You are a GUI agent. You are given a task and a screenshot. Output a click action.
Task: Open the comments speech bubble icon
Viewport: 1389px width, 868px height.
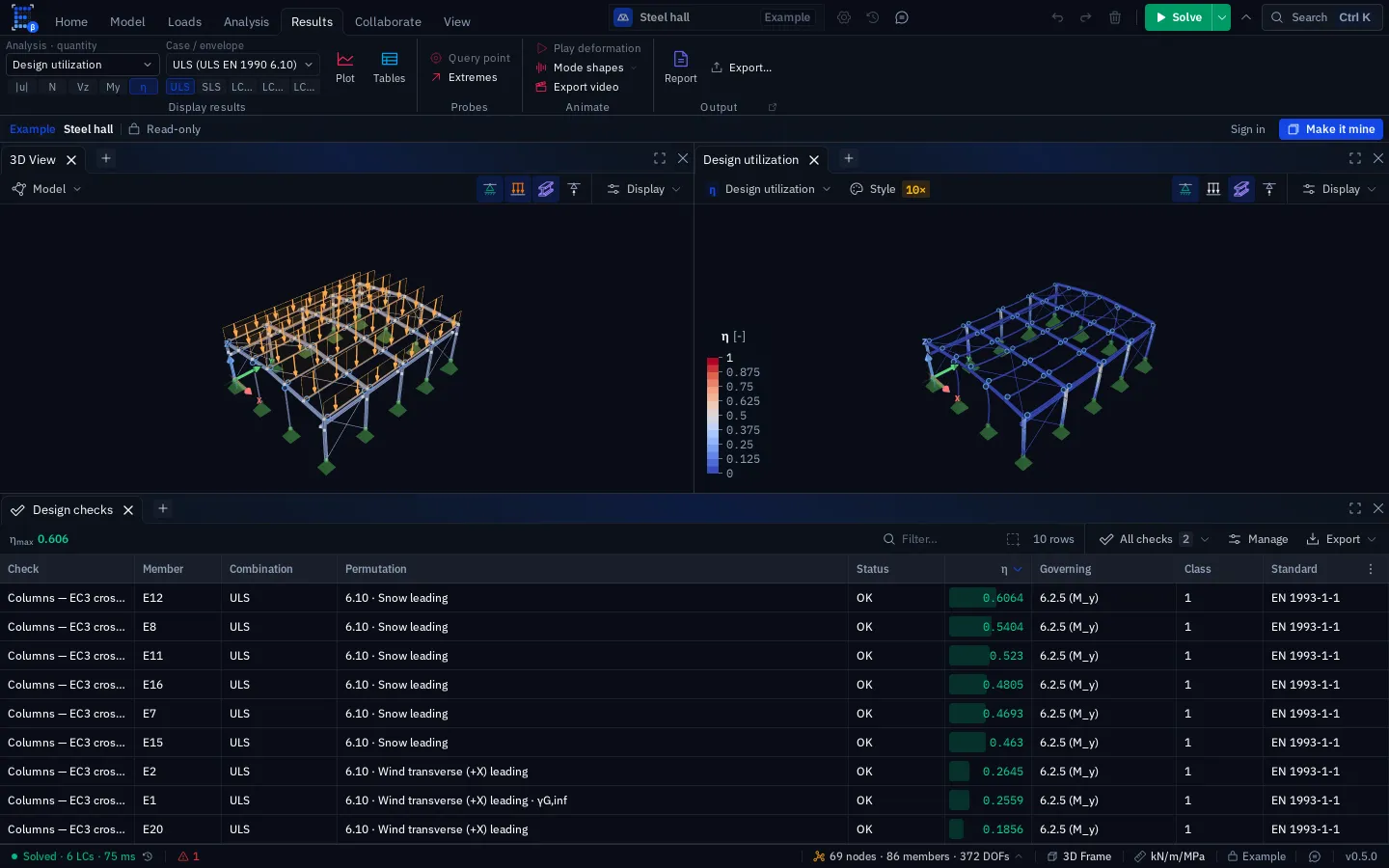tap(902, 17)
